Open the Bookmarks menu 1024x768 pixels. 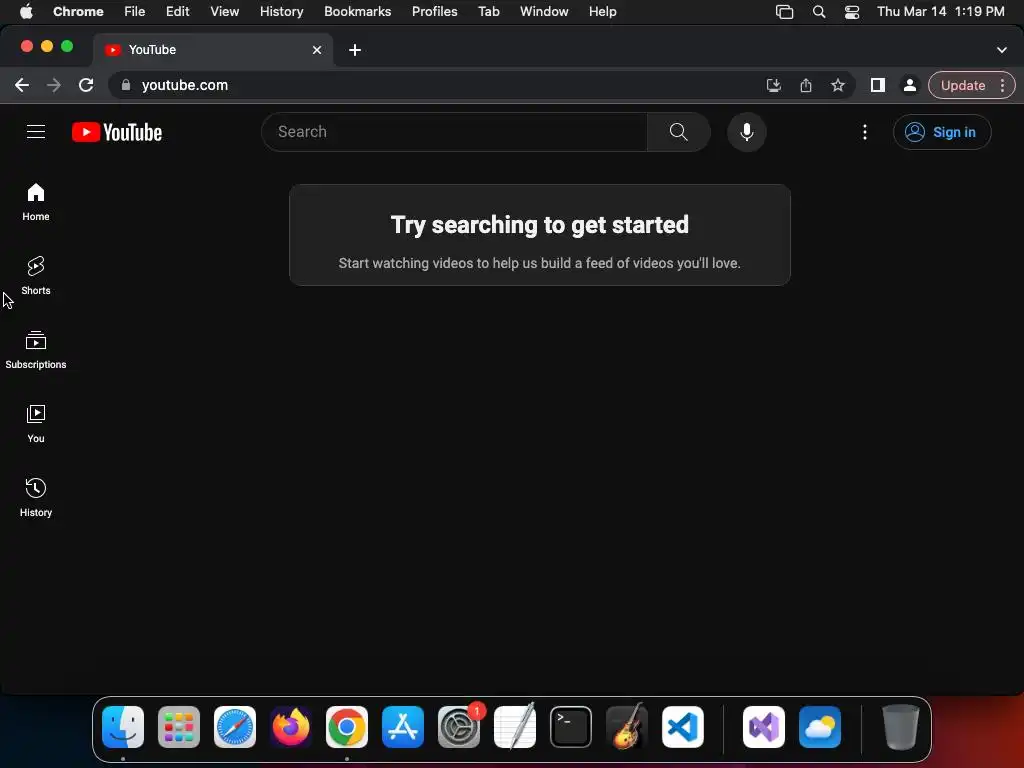click(x=357, y=11)
